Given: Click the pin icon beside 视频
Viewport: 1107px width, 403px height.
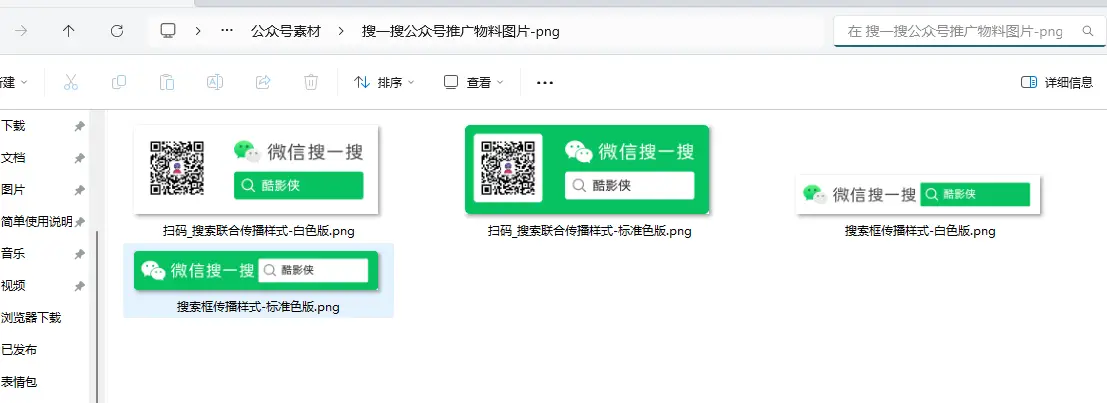Looking at the screenshot, I should click(80, 287).
